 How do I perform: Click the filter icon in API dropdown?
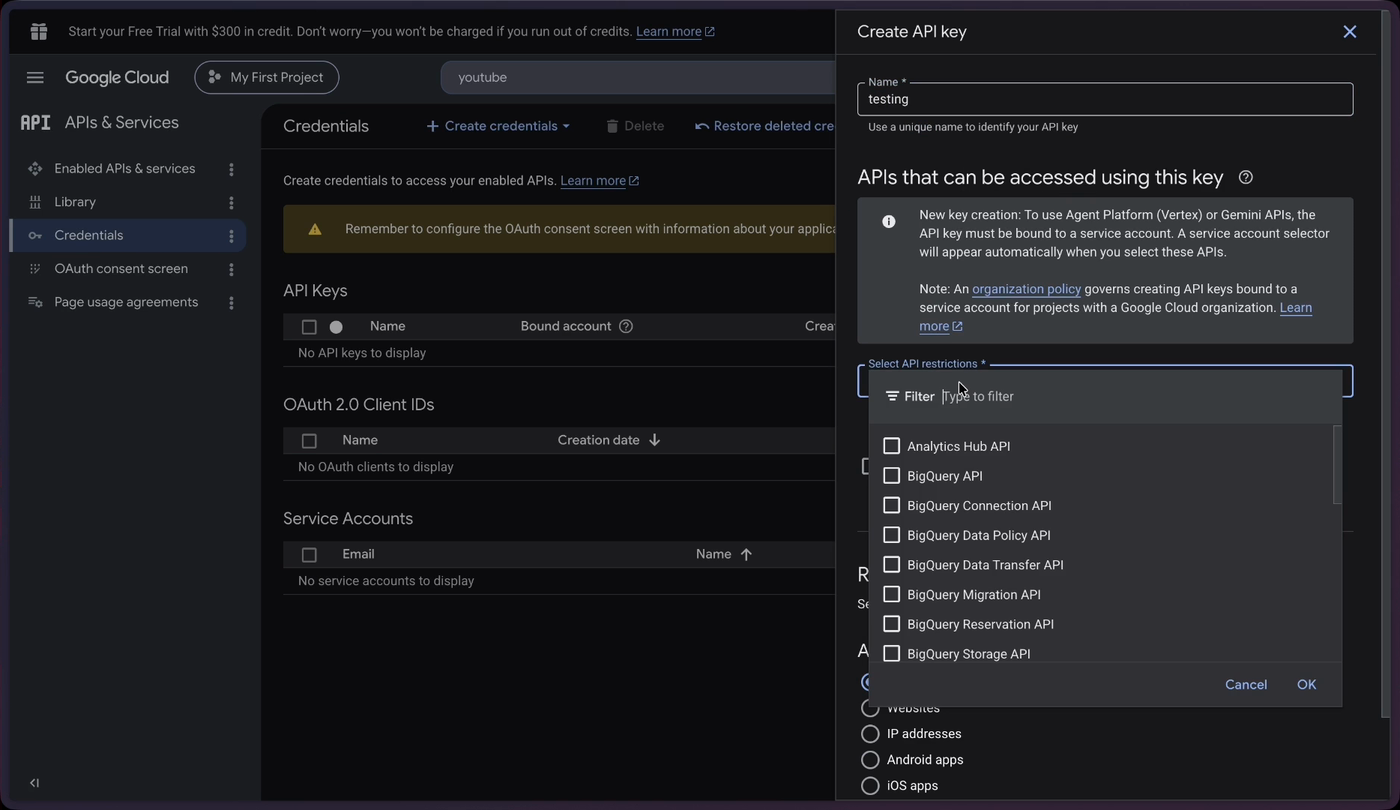(892, 396)
